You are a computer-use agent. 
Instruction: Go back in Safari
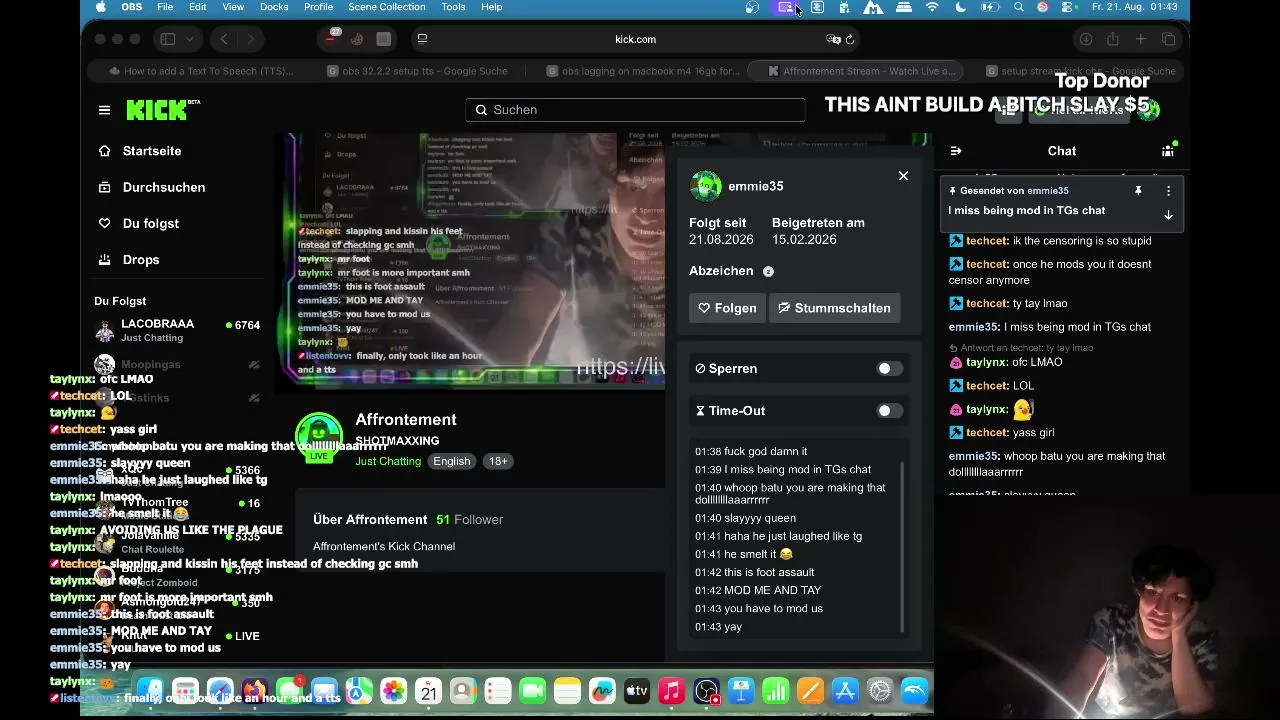click(x=224, y=39)
